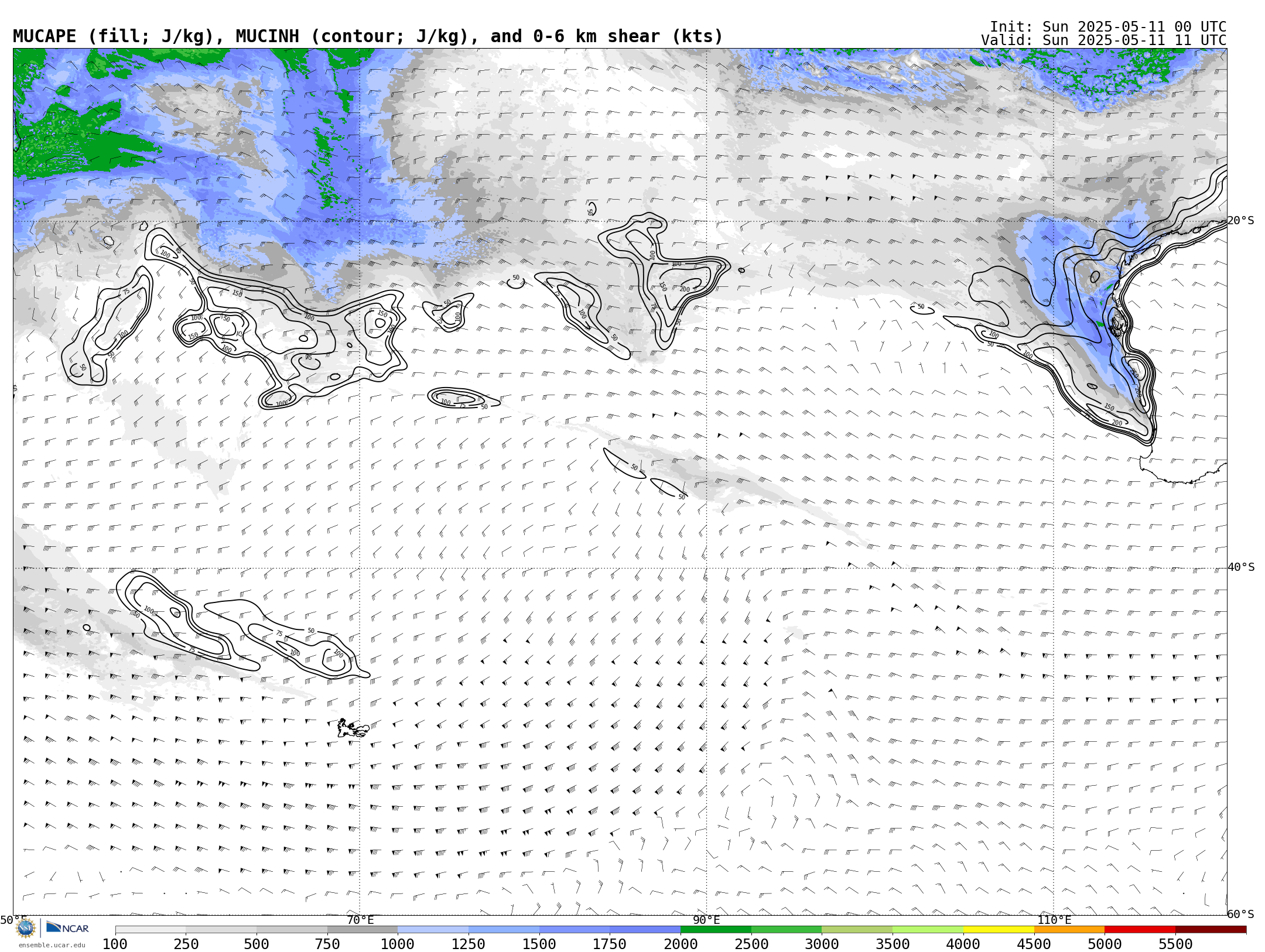Image resolution: width=1265 pixels, height=952 pixels.
Task: Pick the colorbar segment between 500 and 750
Action: coord(292,930)
